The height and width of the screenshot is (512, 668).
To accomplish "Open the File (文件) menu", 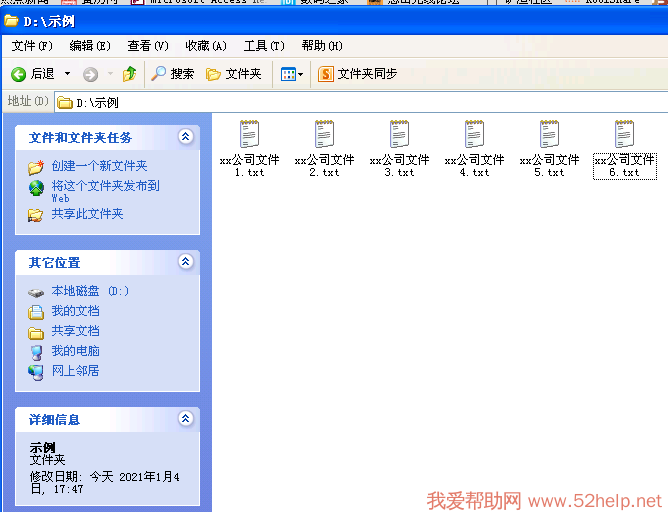I will (x=32, y=46).
